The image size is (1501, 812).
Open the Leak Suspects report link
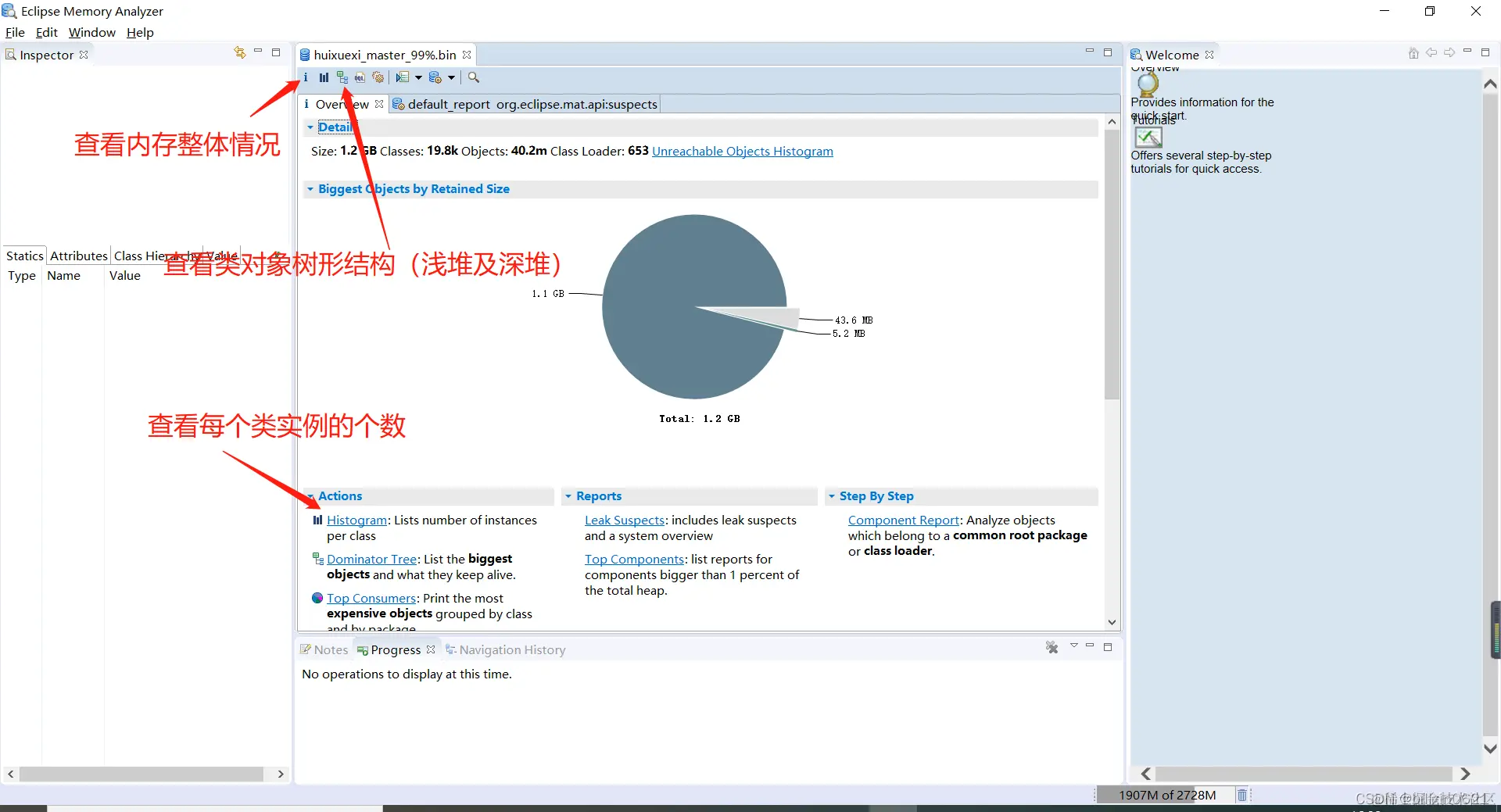[625, 520]
